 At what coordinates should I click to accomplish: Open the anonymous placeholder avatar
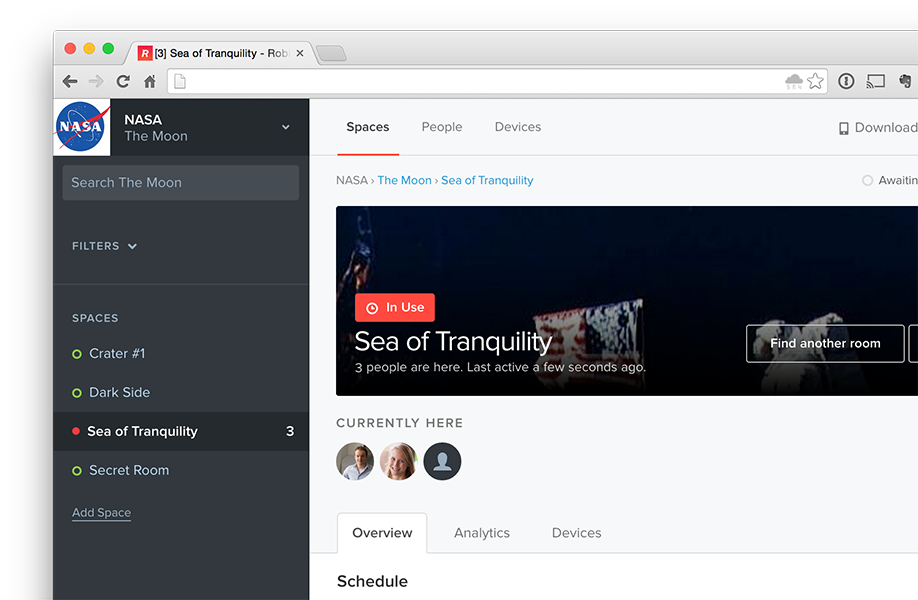(442, 461)
